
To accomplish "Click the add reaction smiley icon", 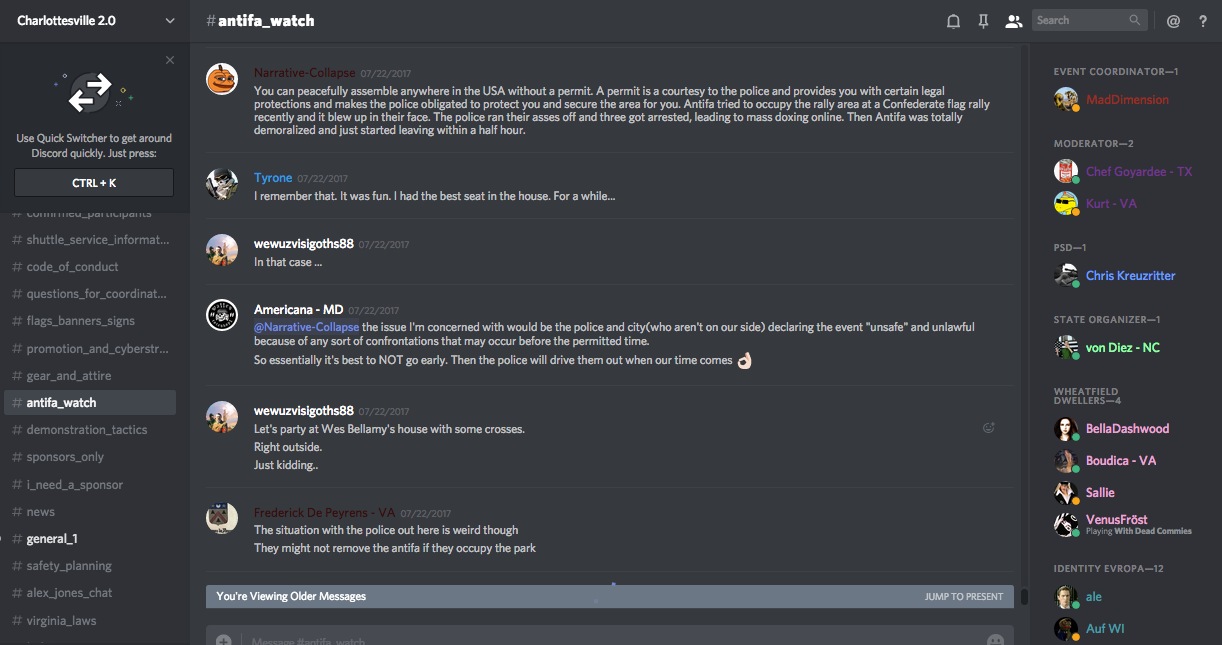I will click(989, 428).
